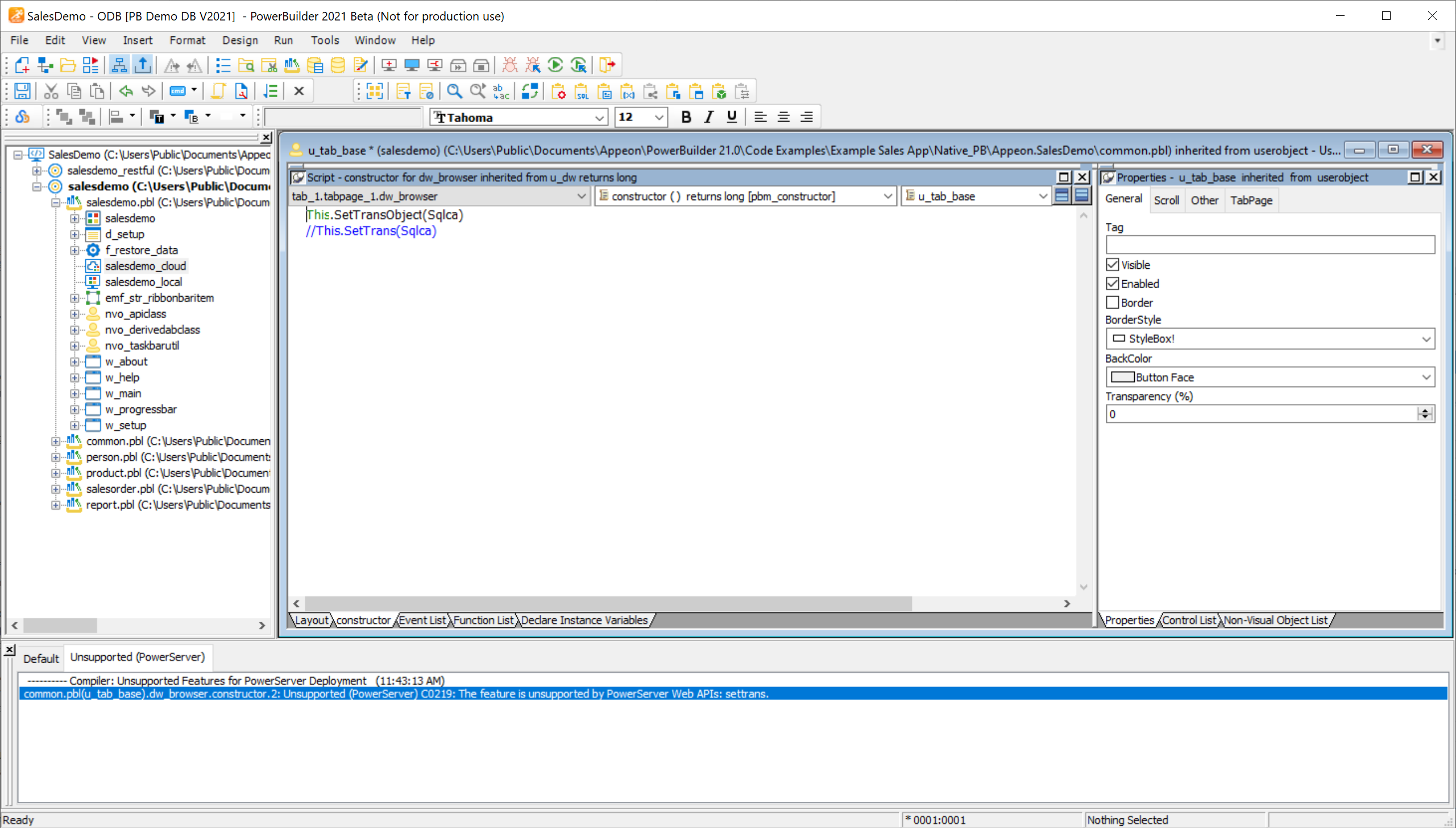Select salesdemo_cloud in the system tree
Screen dimensions: 1456x828
point(145,266)
